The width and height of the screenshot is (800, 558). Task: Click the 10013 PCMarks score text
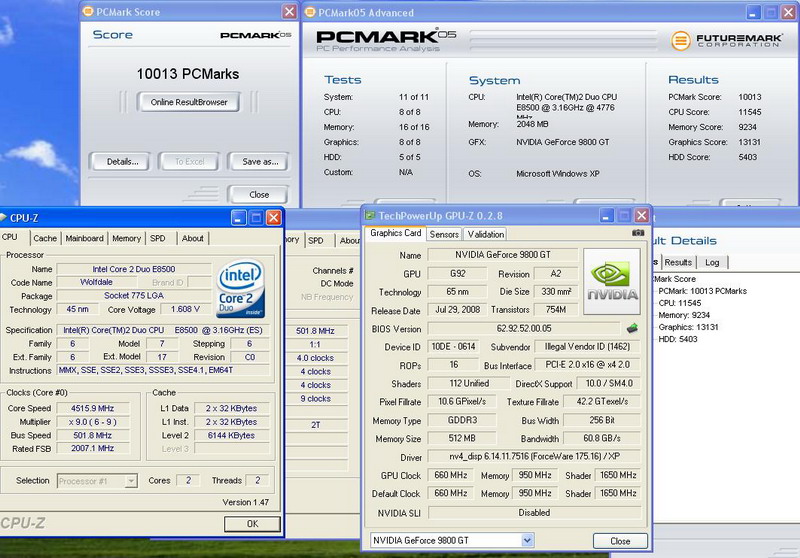[188, 74]
